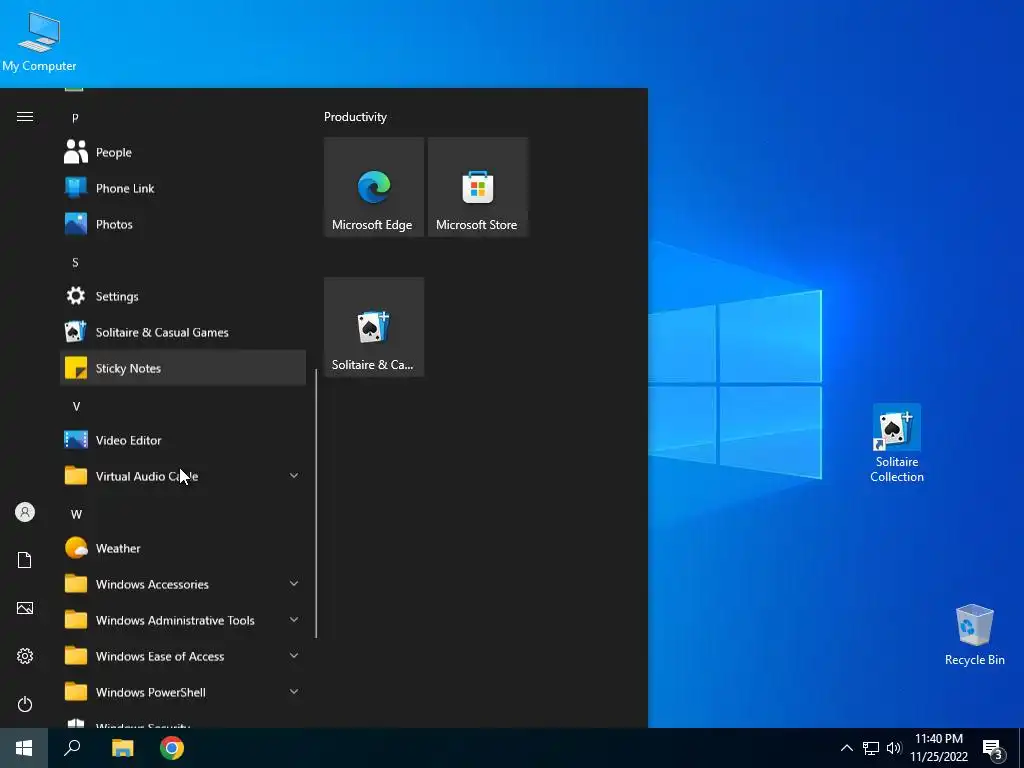Click the Solitaire & Ca... pinned tile

point(374,327)
